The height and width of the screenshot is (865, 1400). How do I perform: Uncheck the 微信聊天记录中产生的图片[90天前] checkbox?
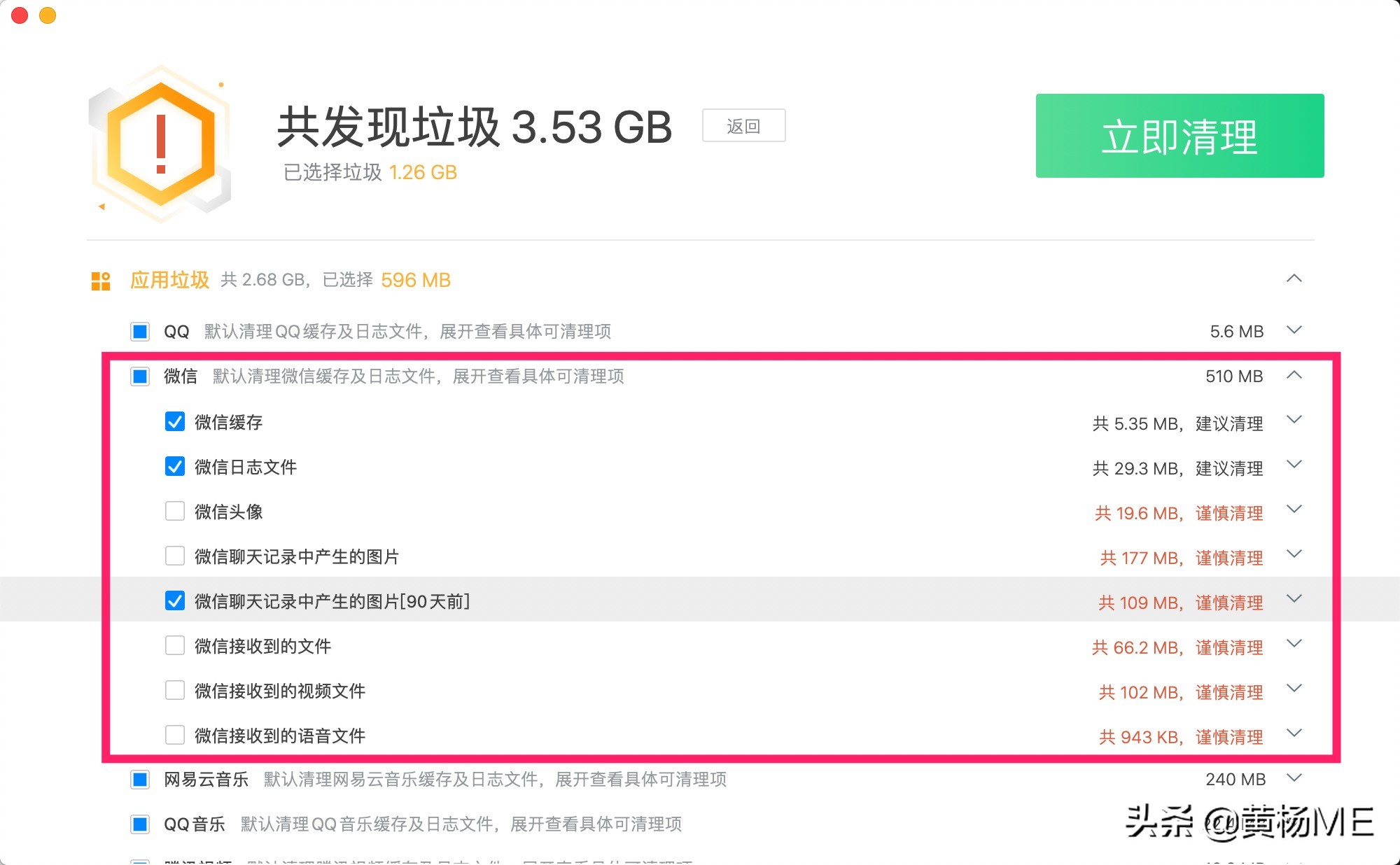pyautogui.click(x=175, y=601)
